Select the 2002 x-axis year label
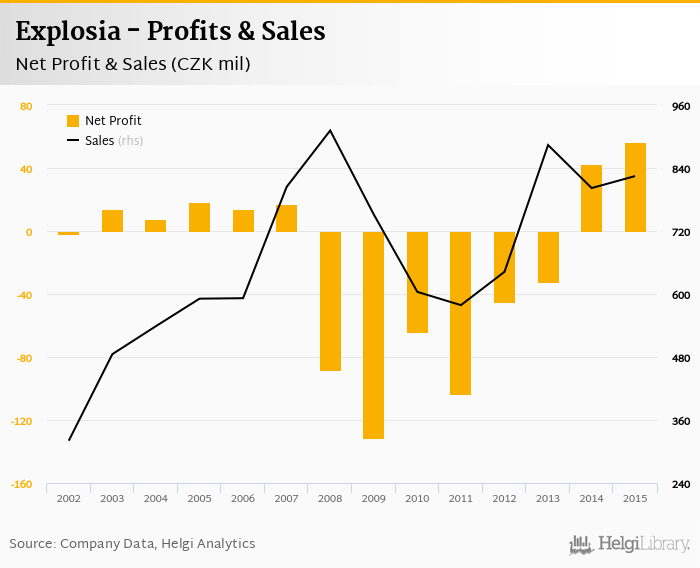 tap(69, 498)
